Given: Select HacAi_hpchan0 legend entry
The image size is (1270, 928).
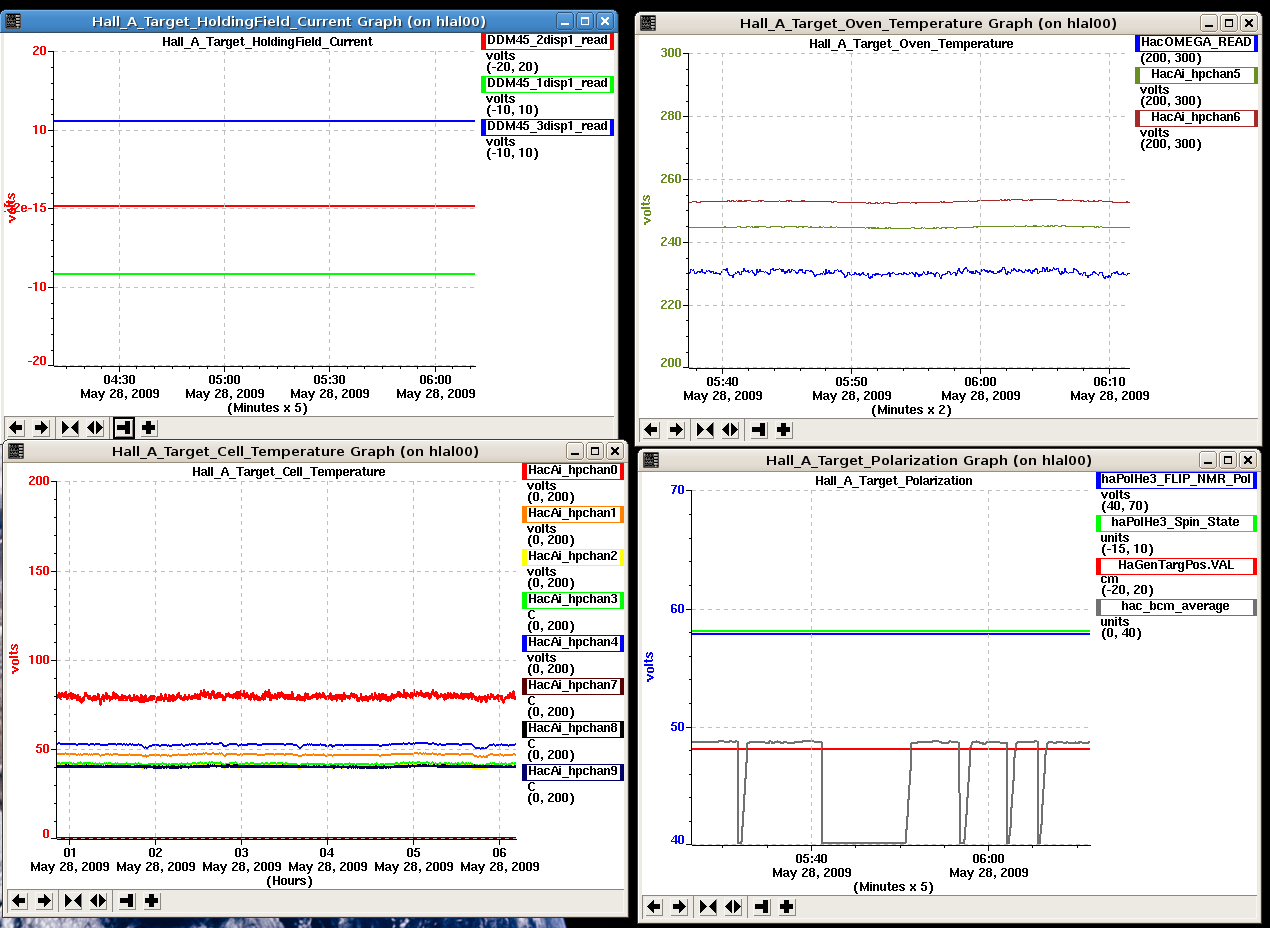Looking at the screenshot, I should (x=573, y=470).
